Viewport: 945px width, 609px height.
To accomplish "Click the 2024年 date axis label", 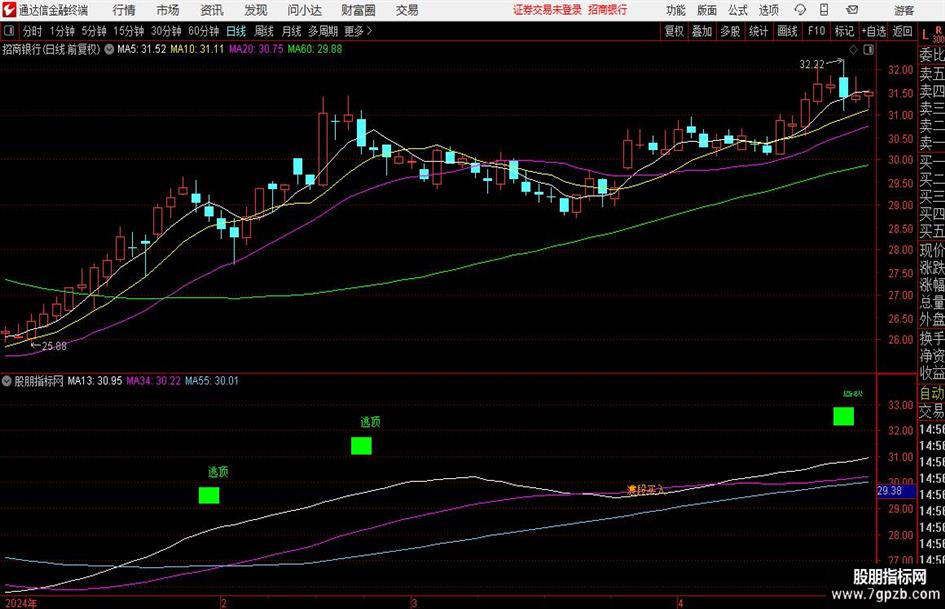I will tap(20, 603).
